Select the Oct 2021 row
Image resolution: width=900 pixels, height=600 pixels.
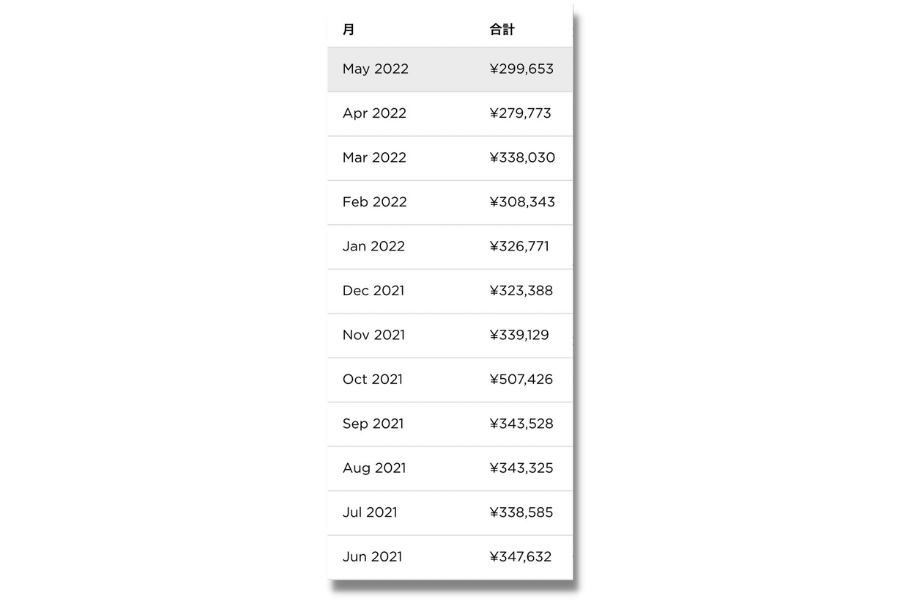point(450,380)
